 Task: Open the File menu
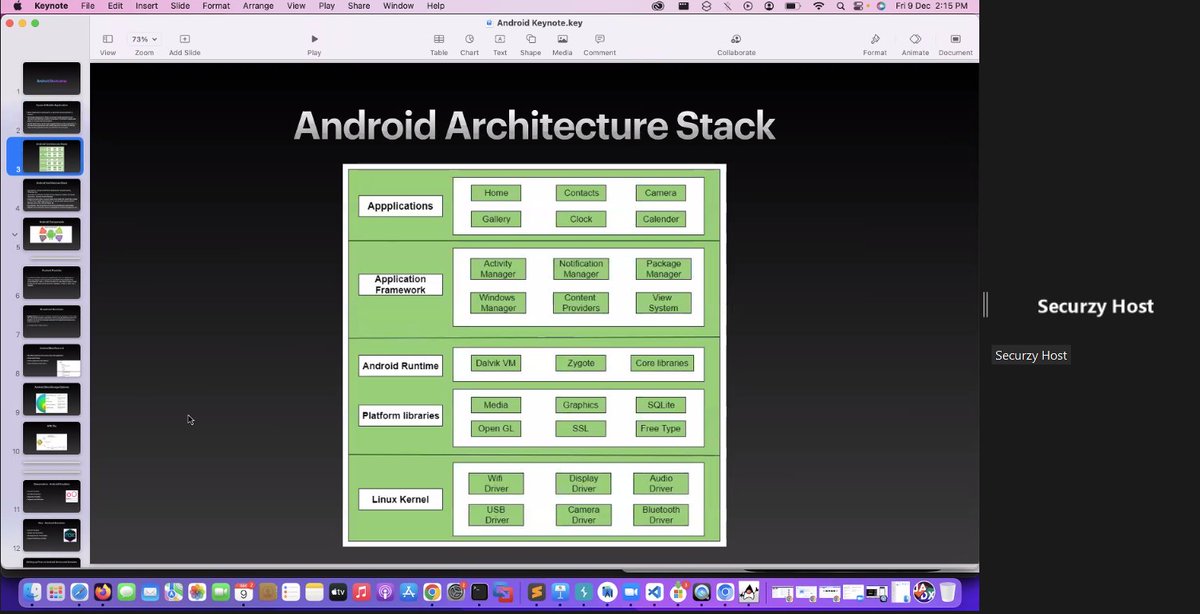pos(88,6)
